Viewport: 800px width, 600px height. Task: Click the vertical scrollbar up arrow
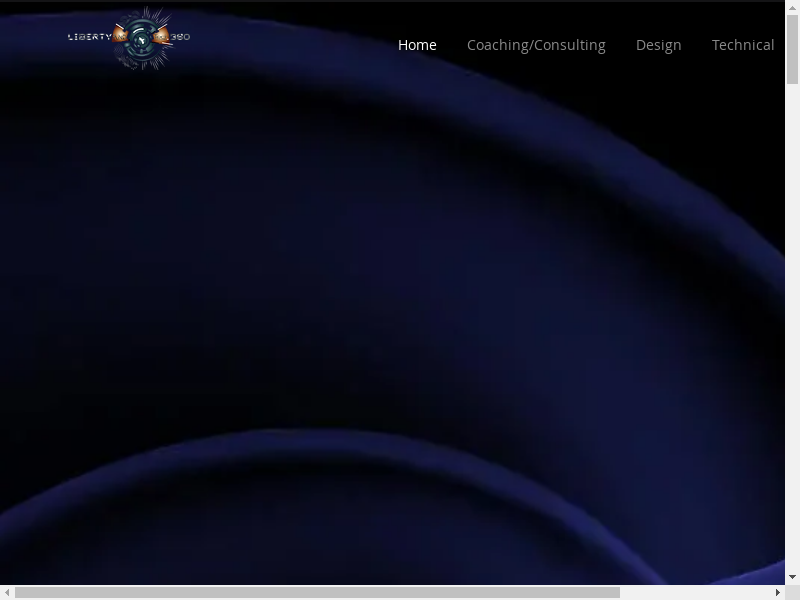792,8
